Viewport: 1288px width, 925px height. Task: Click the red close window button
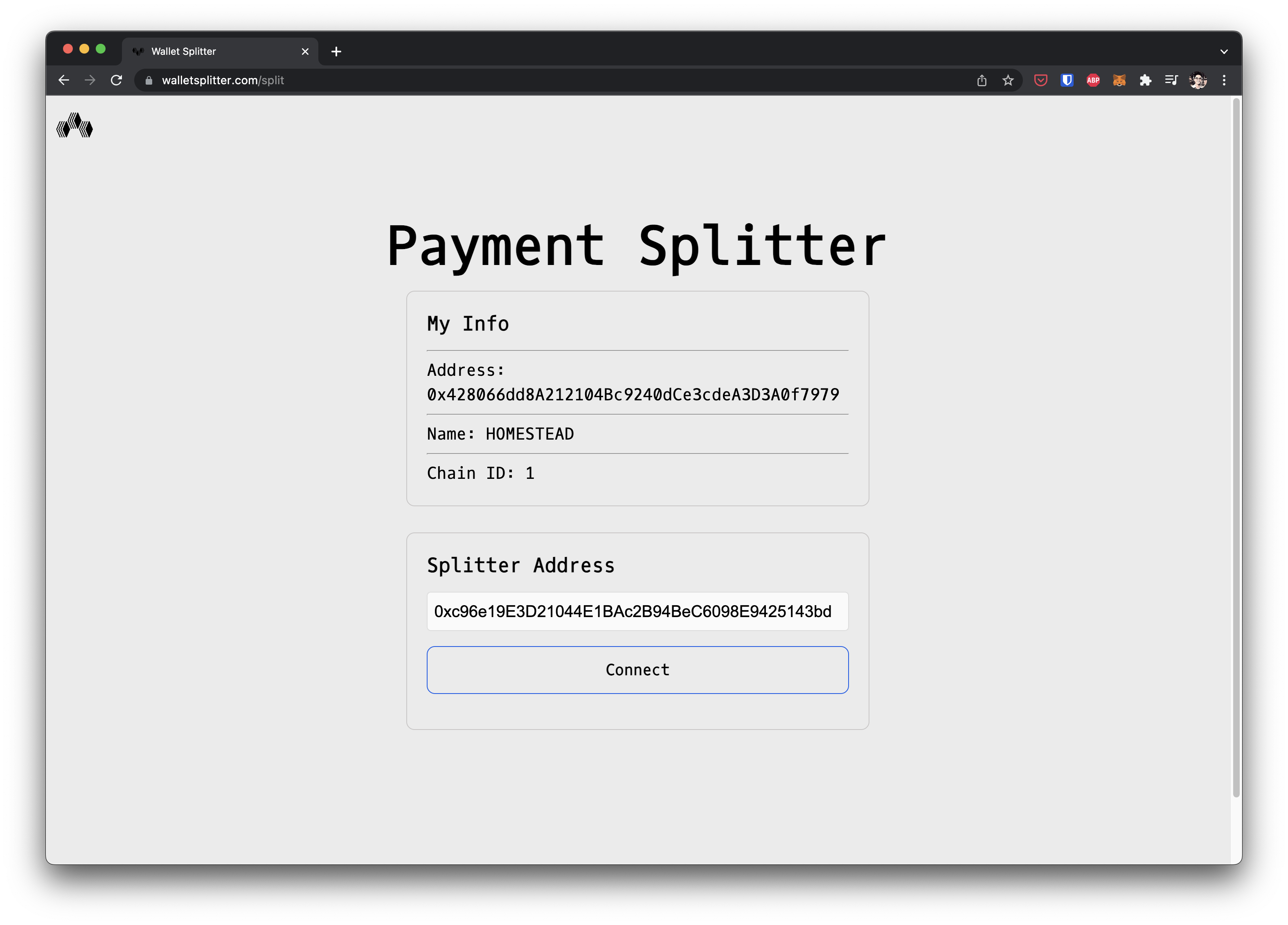[x=68, y=49]
